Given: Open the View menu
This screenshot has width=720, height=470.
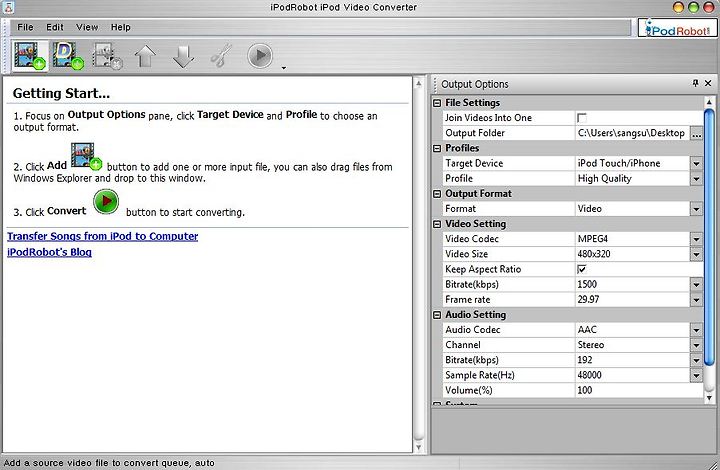Looking at the screenshot, I should pos(87,27).
